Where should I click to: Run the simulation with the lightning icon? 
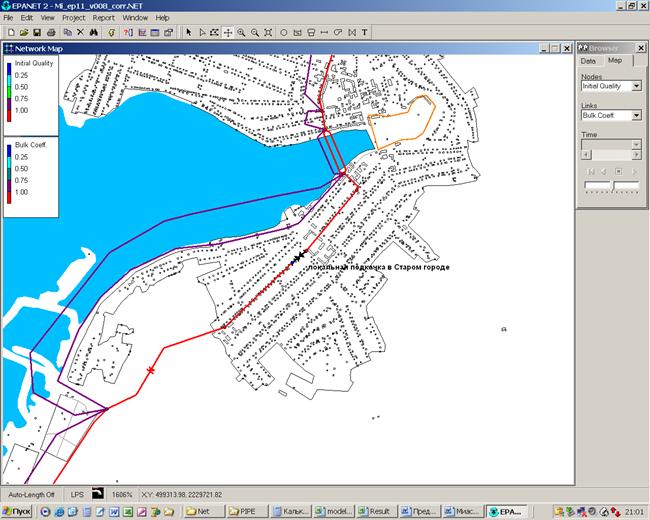pos(110,32)
